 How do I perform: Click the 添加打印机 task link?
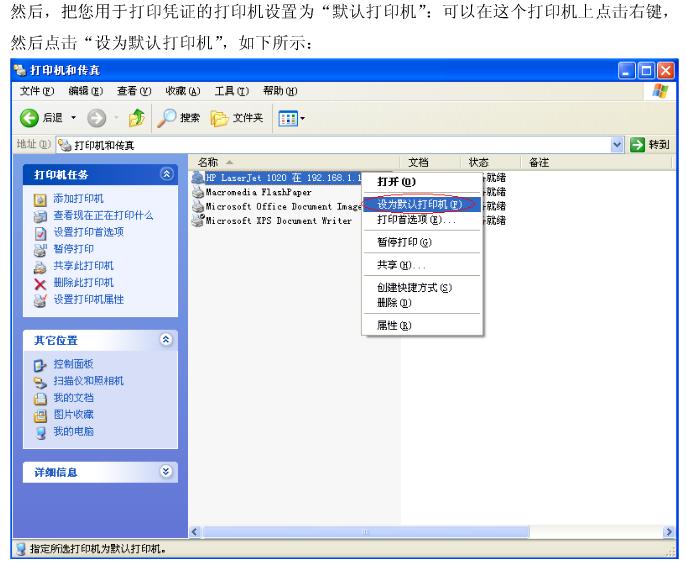[x=78, y=199]
